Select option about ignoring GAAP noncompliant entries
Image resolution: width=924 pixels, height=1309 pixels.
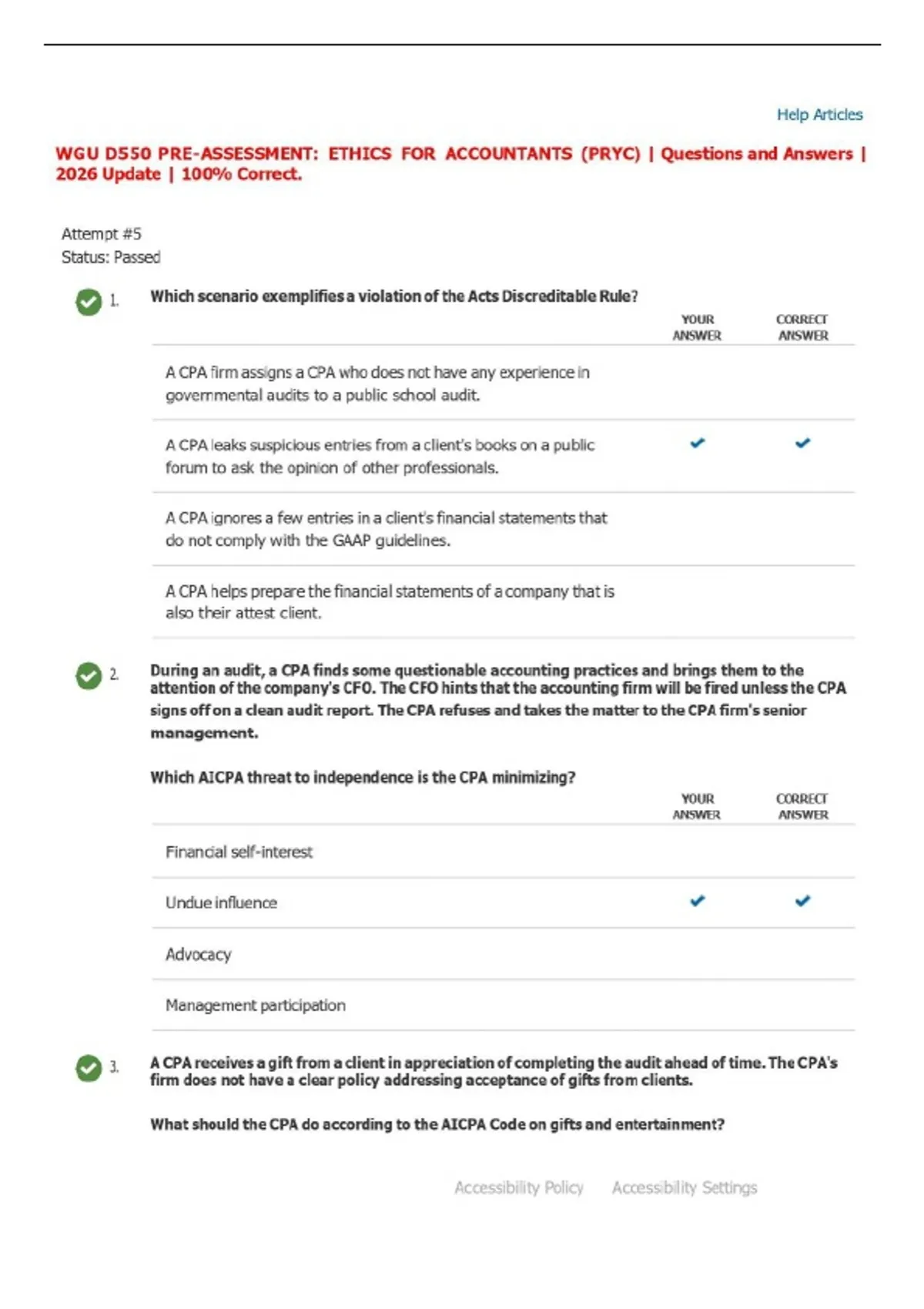coord(503,529)
